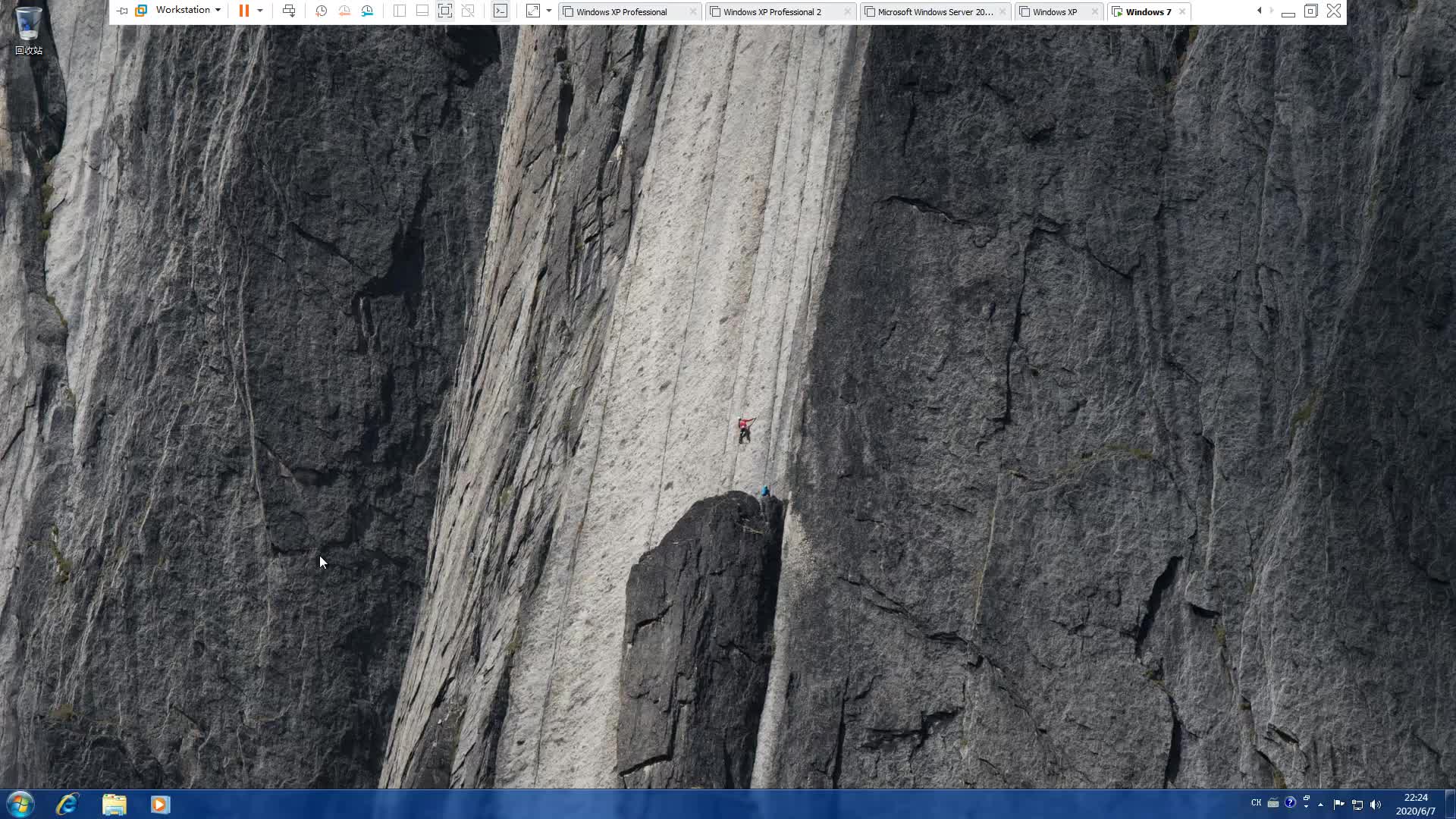
Task: Switch to Microsoft Windows Server tab
Action: coord(934,12)
